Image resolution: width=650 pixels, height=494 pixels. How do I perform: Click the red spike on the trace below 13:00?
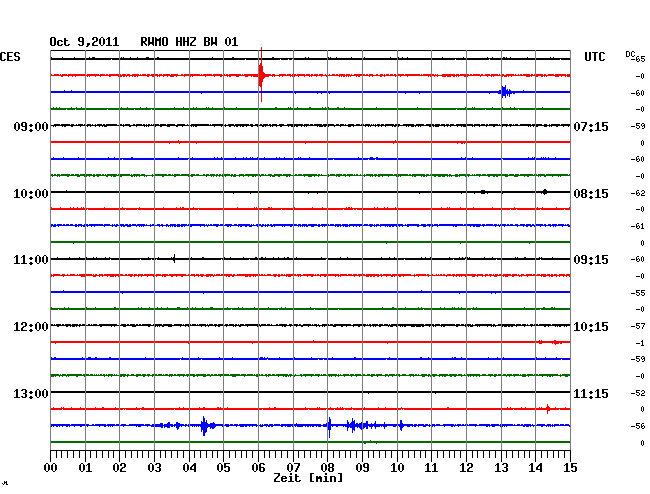[548, 409]
